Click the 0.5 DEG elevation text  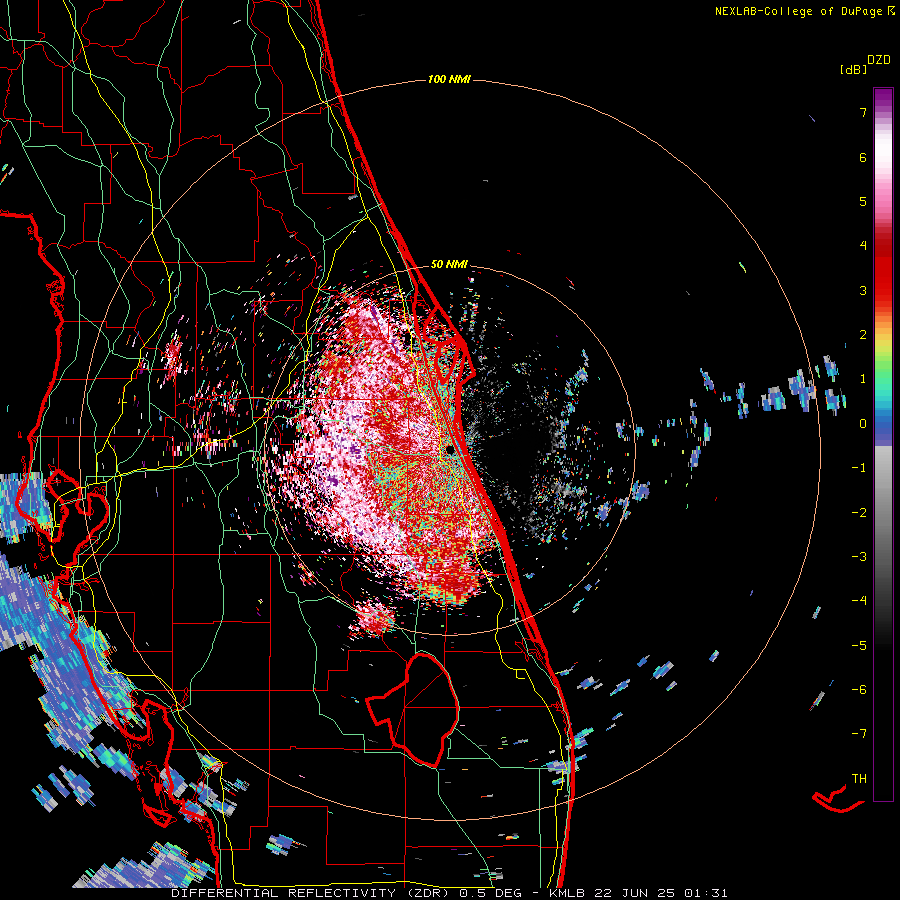(x=490, y=893)
